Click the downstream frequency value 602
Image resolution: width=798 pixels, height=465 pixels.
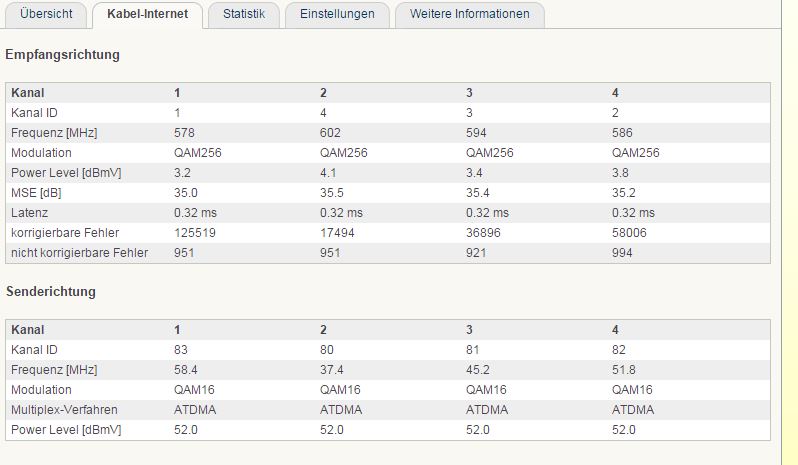[x=330, y=133]
